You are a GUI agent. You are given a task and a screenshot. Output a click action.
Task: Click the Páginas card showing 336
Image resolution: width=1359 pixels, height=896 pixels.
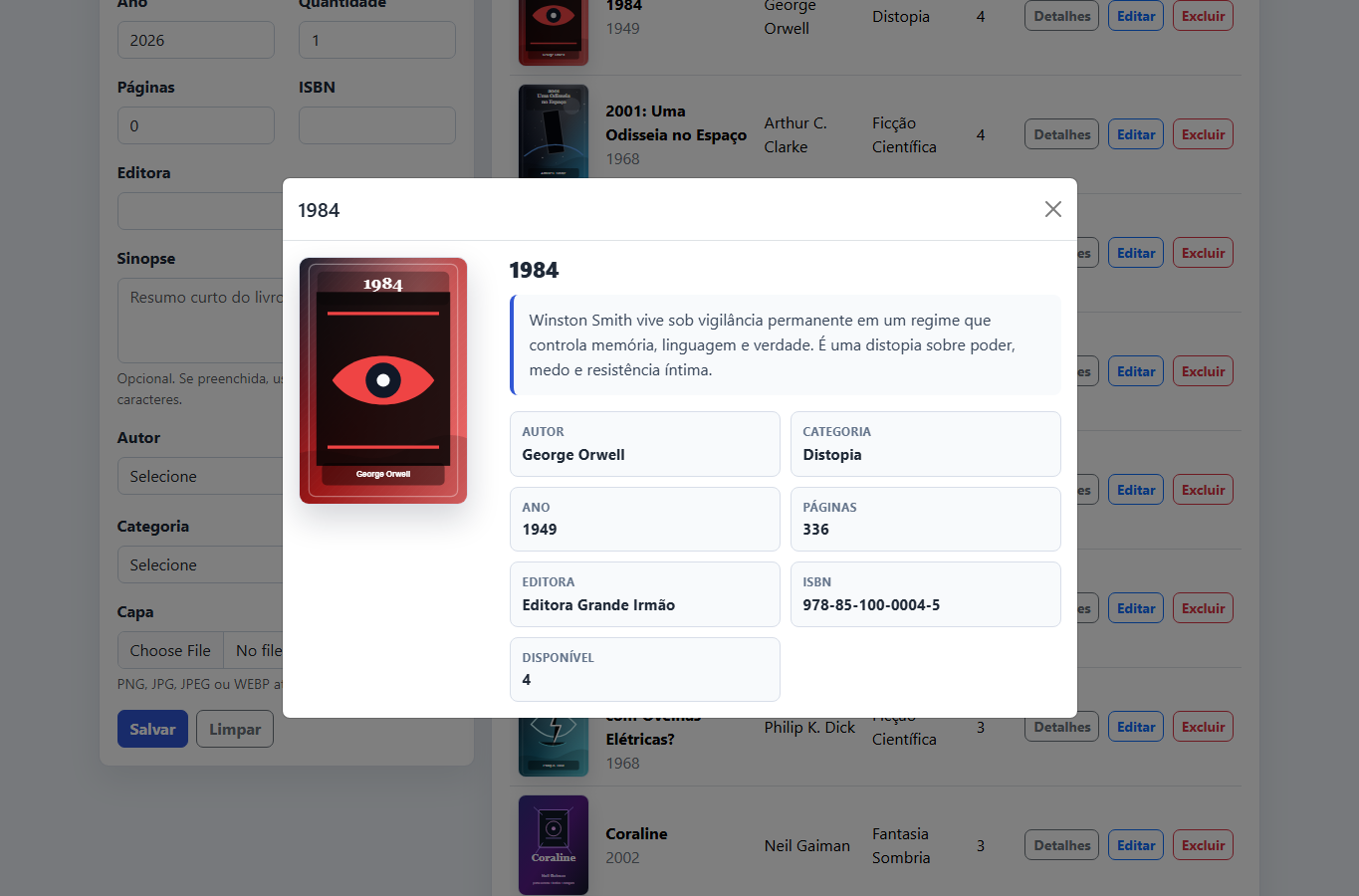[x=926, y=519]
